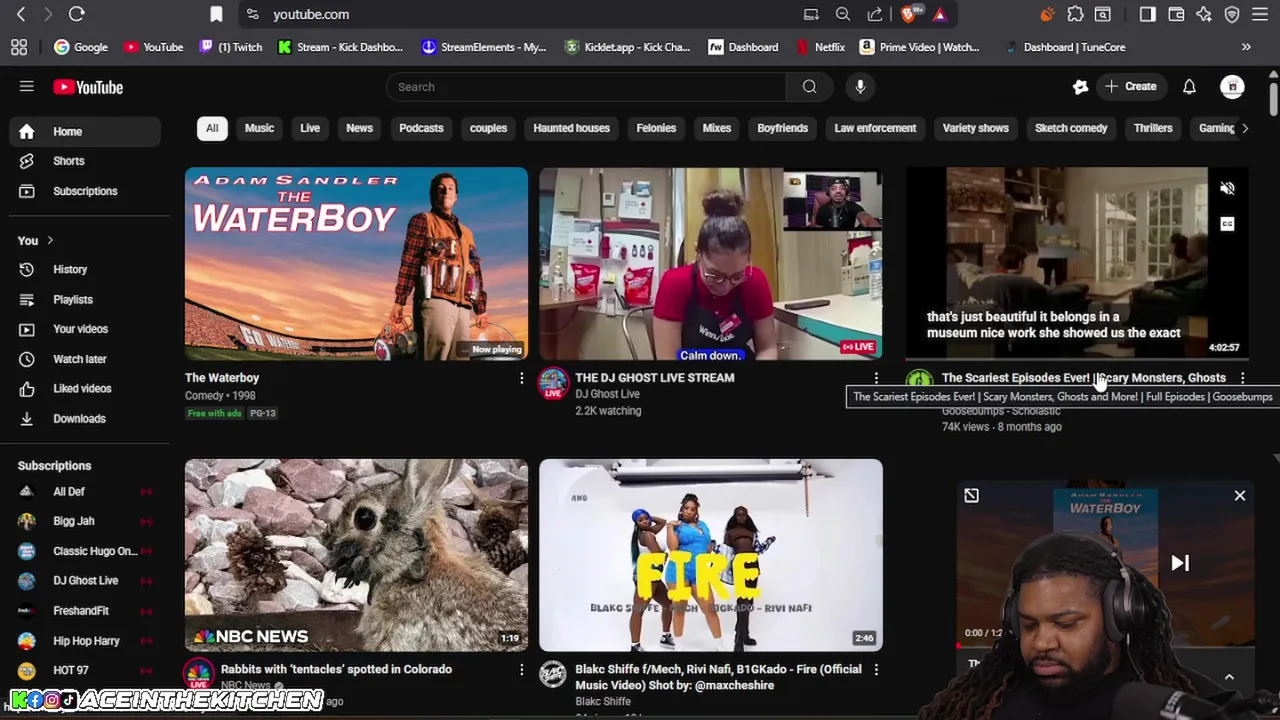Viewport: 1280px width, 720px height.
Task: Open Bigg Jah subscription channel
Action: 85,521
